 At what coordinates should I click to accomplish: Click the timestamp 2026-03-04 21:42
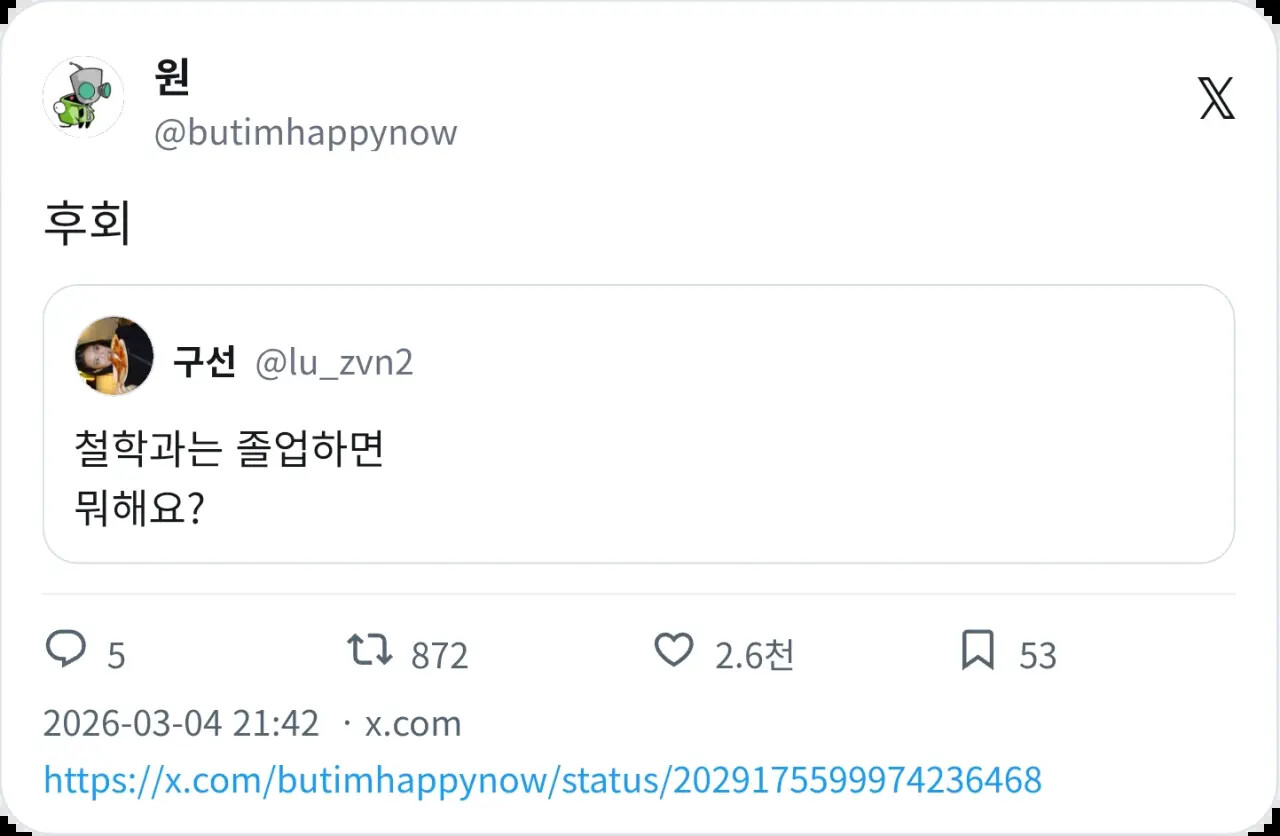pyautogui.click(x=181, y=723)
